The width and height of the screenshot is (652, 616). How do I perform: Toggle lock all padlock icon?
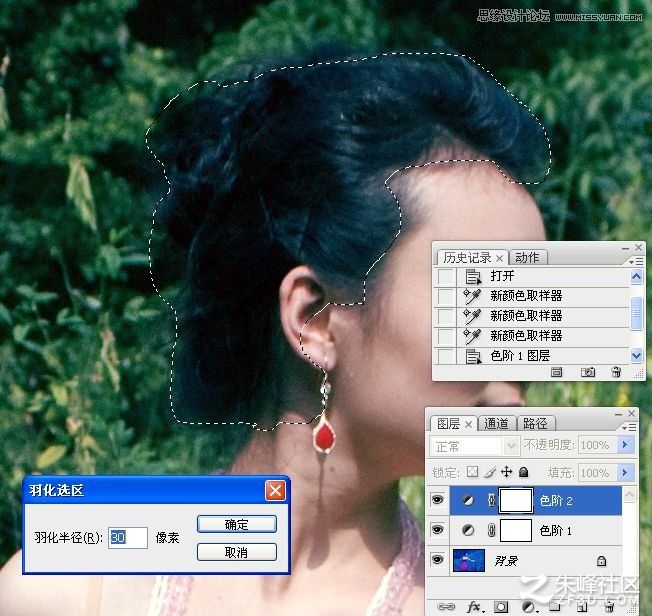pos(524,472)
